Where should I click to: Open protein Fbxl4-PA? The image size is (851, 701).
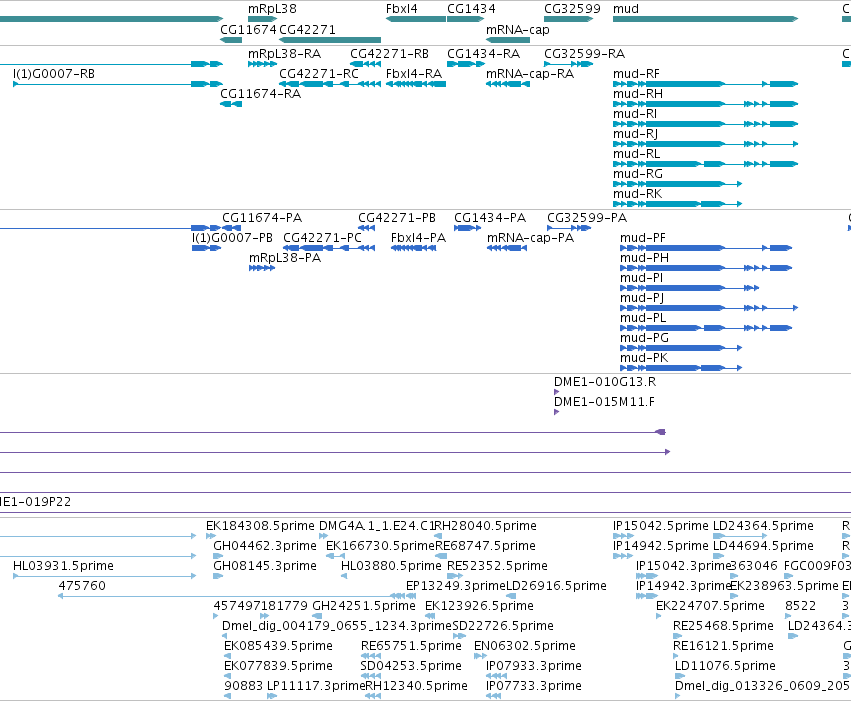414,248
